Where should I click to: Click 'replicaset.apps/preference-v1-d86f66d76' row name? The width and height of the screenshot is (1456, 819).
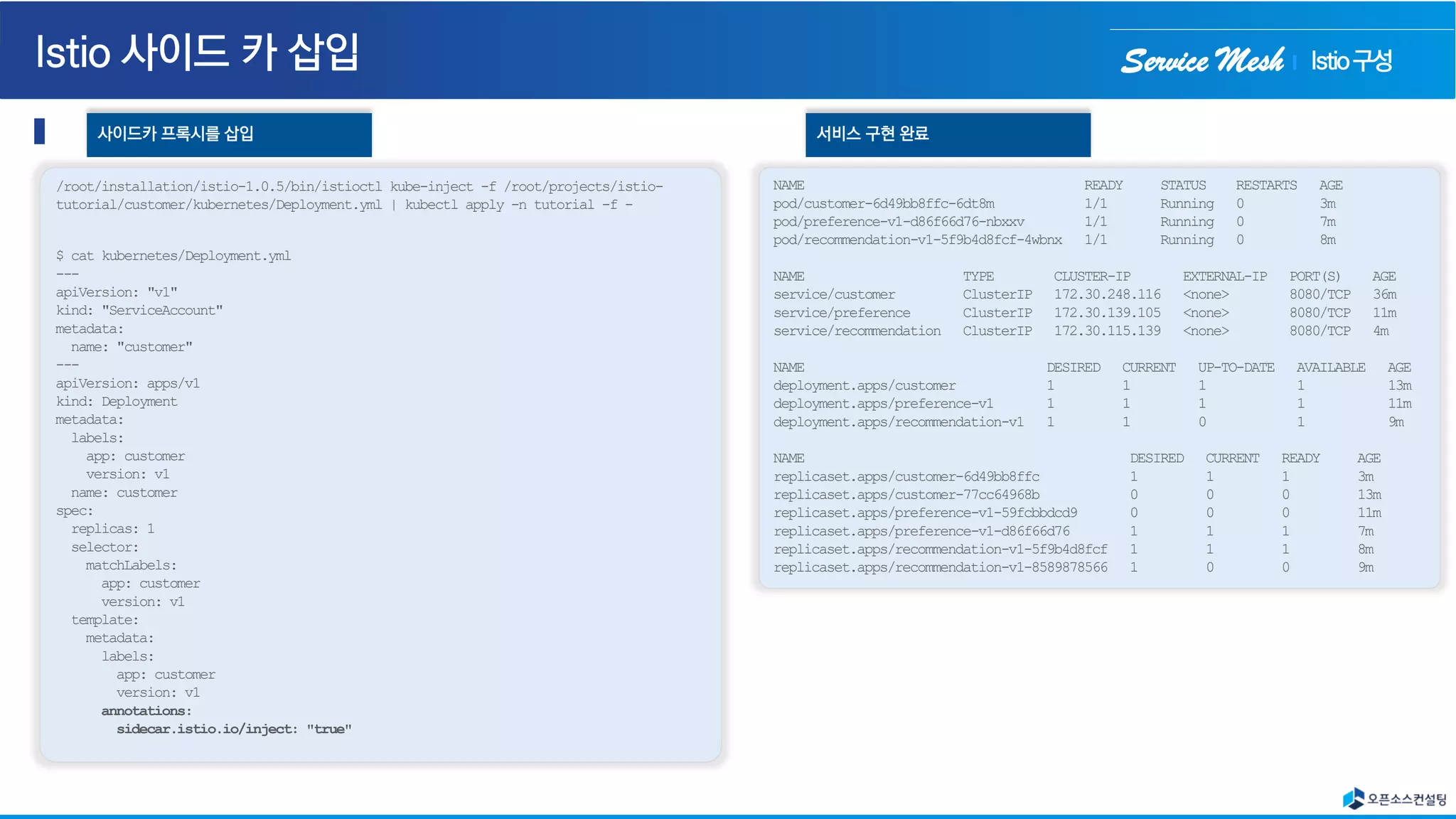[x=921, y=531]
